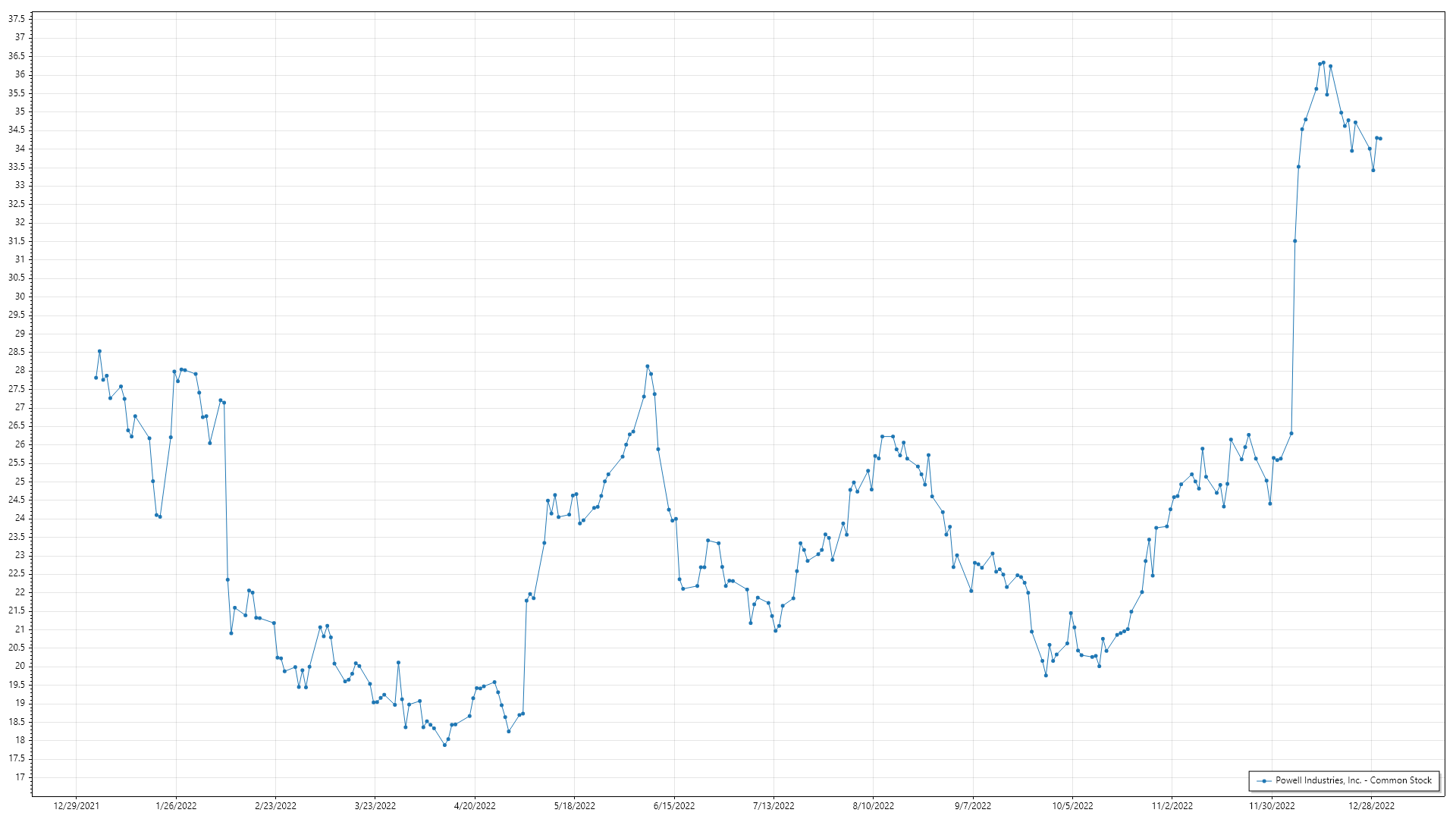Click the 37.5 y-axis value label
This screenshot has width=1456, height=819.
(x=17, y=19)
